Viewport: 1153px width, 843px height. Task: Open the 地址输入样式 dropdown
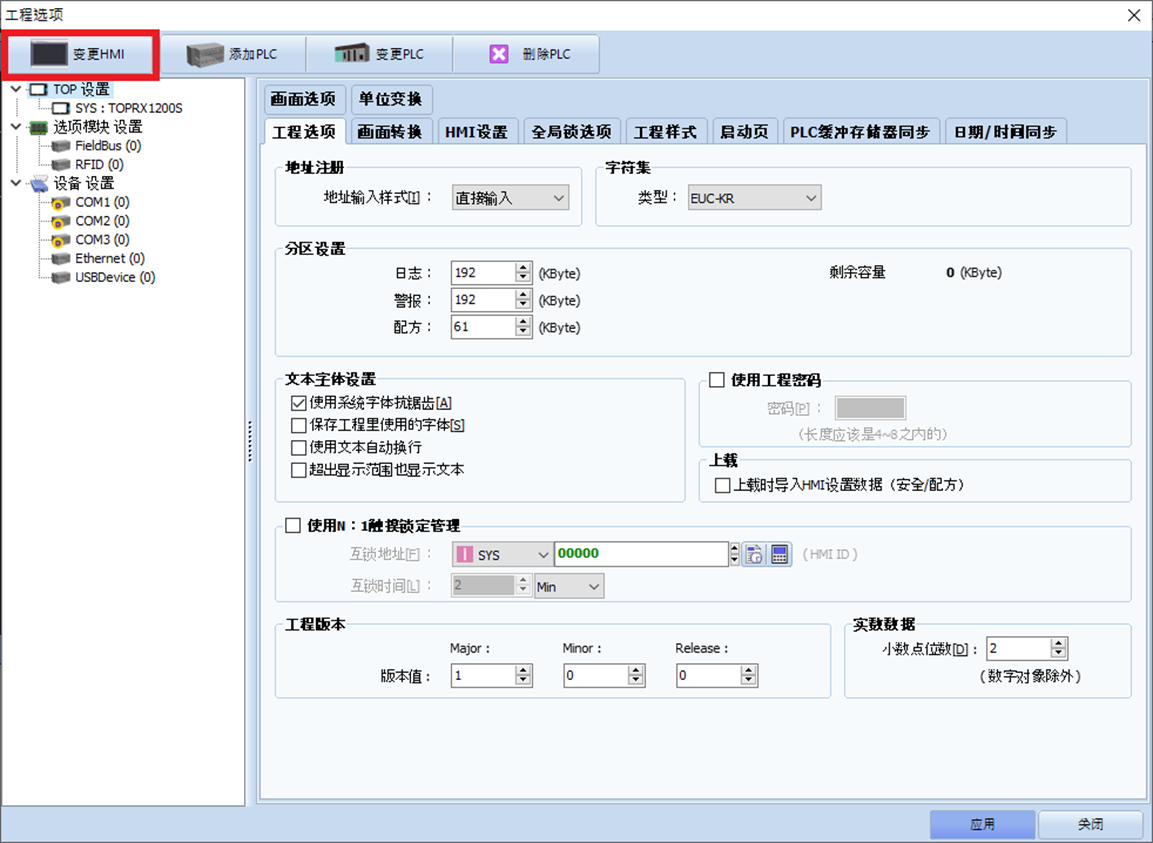pos(510,198)
